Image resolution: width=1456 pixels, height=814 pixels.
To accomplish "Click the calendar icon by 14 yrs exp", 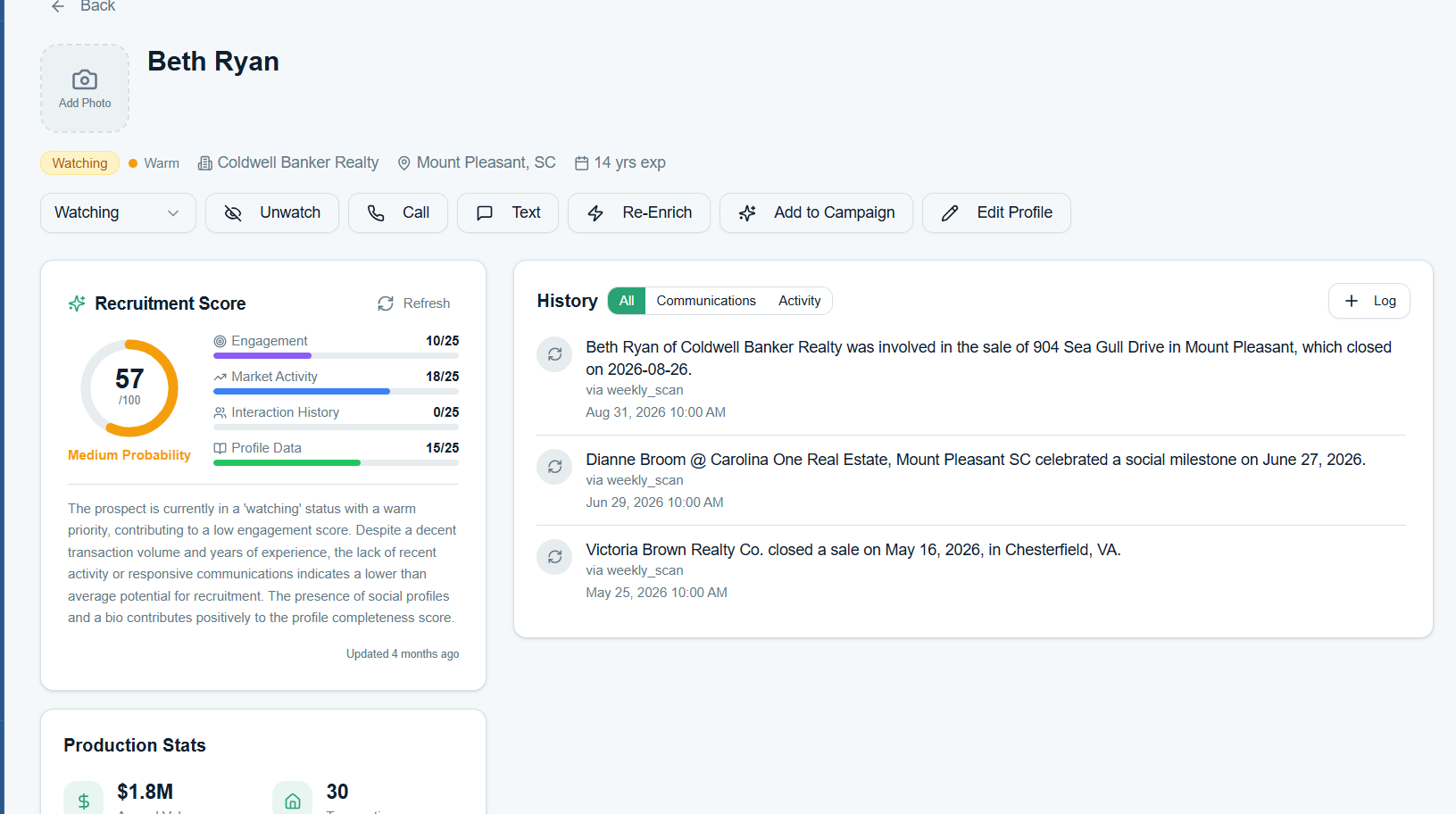I will pos(582,163).
